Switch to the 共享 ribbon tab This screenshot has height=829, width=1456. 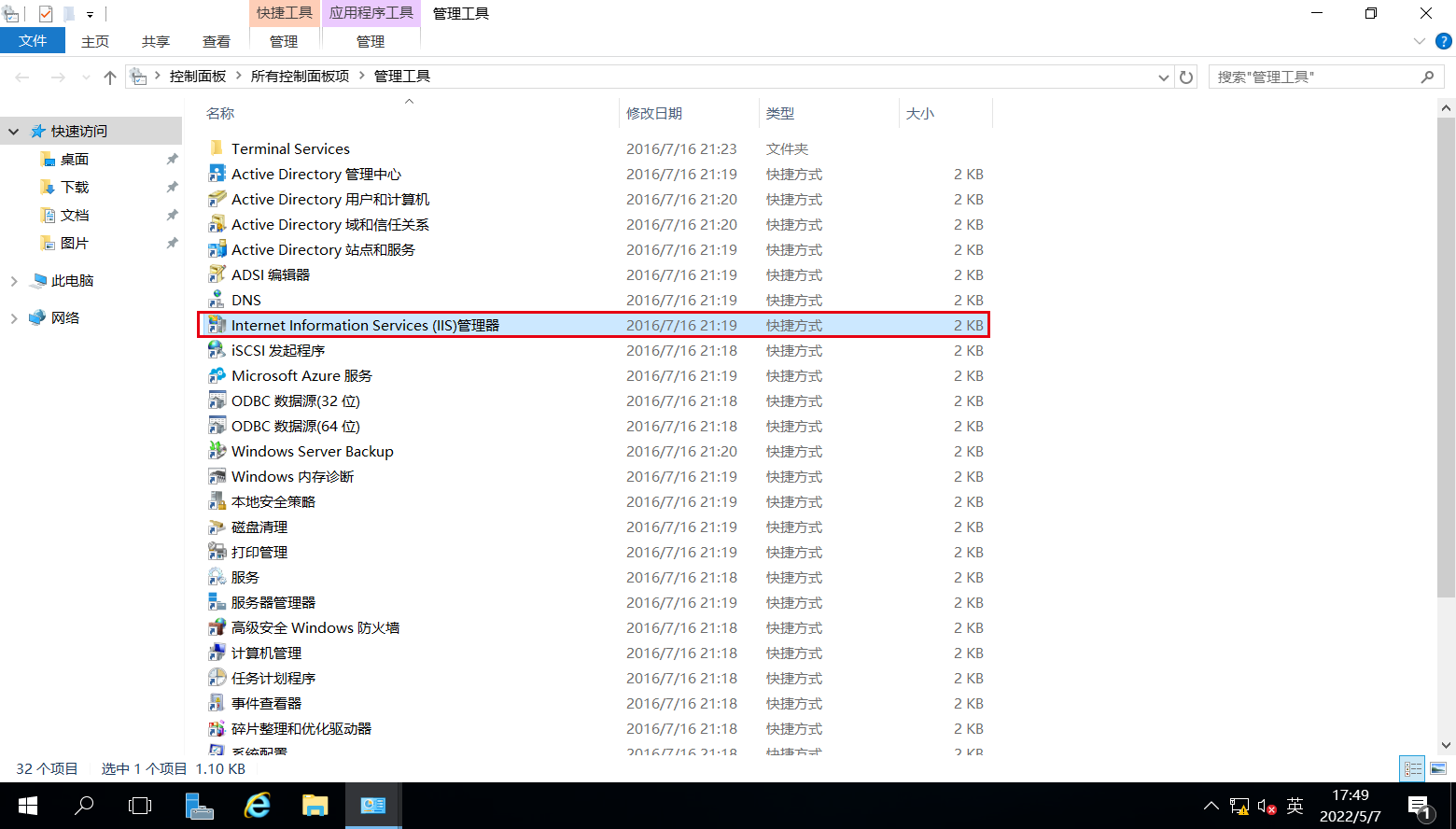click(x=156, y=41)
